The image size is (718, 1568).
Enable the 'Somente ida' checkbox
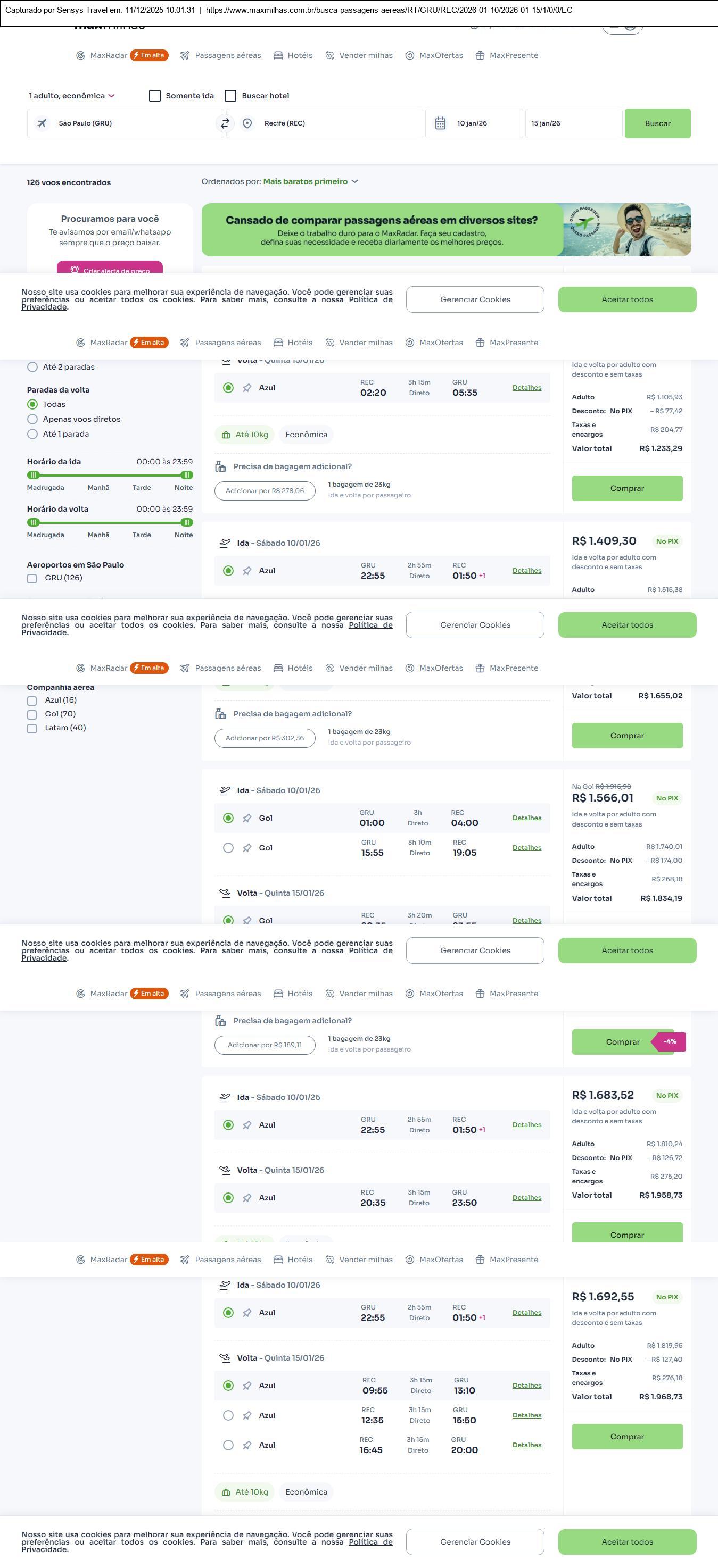(155, 96)
